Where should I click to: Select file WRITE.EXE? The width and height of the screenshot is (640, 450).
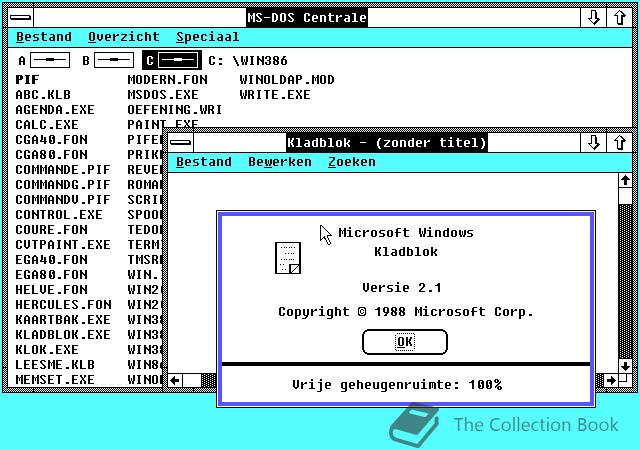pos(275,95)
